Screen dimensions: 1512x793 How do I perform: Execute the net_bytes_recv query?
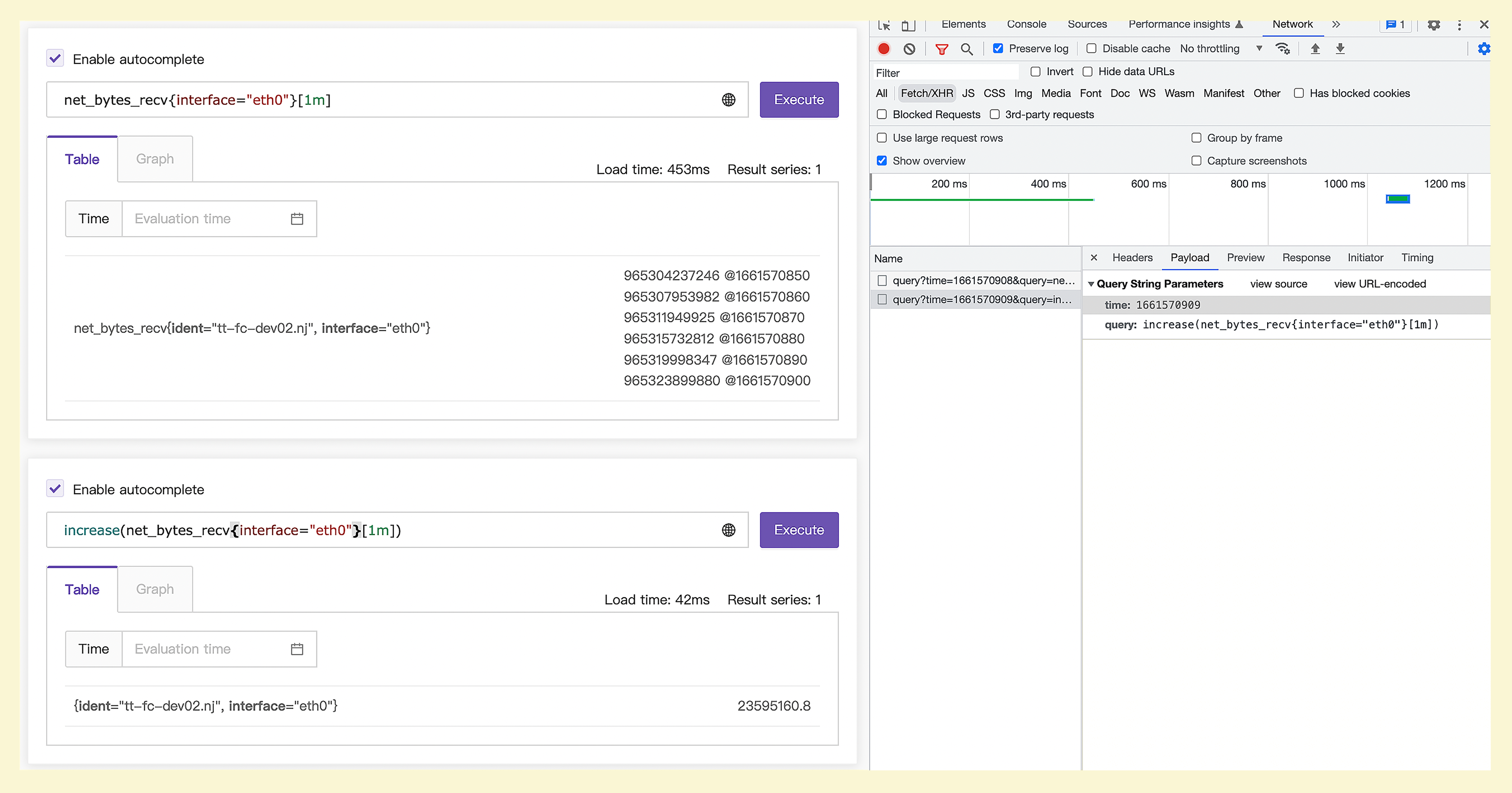pyautogui.click(x=799, y=100)
